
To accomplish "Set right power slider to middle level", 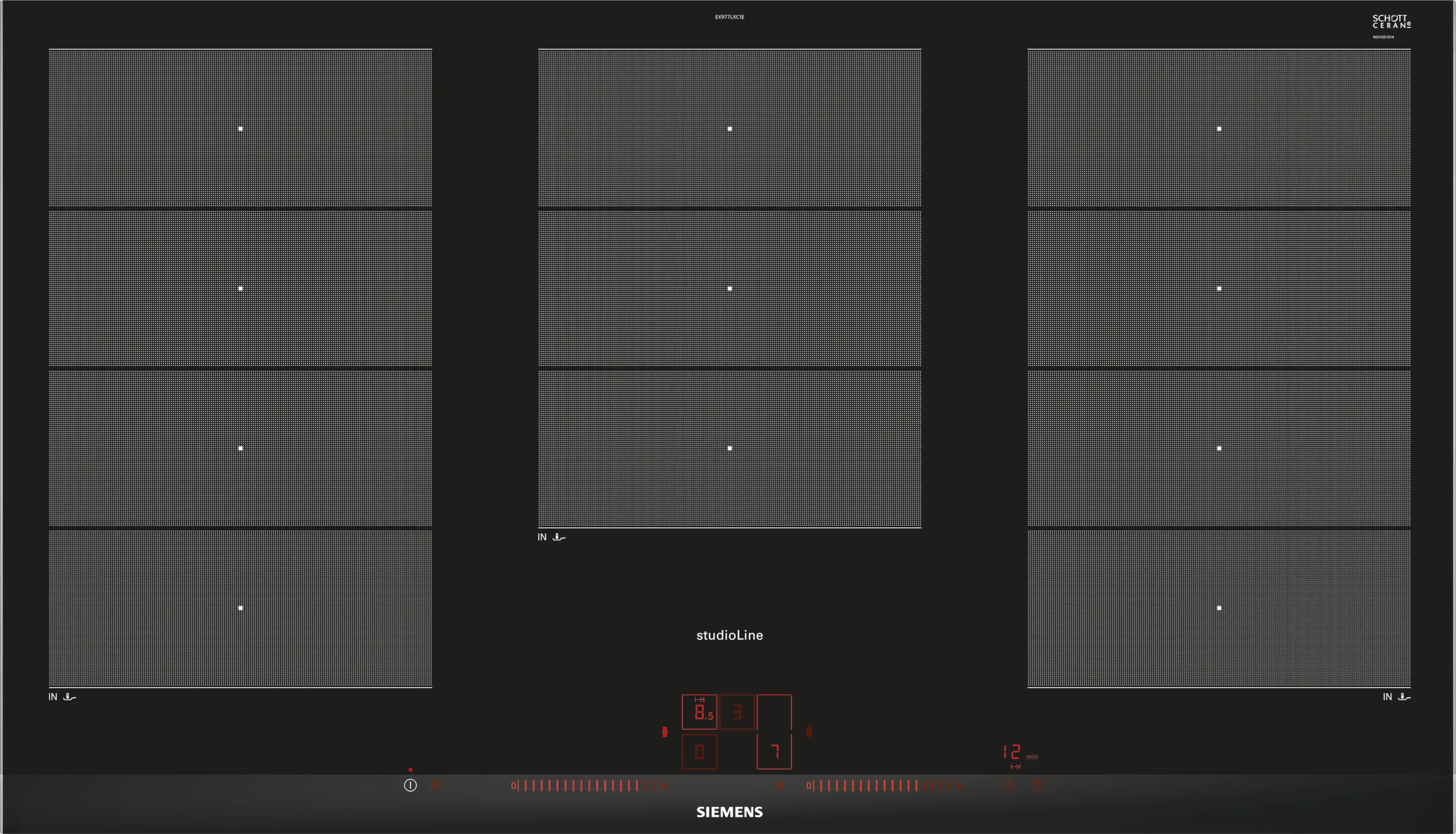I will pyautogui.click(x=884, y=786).
